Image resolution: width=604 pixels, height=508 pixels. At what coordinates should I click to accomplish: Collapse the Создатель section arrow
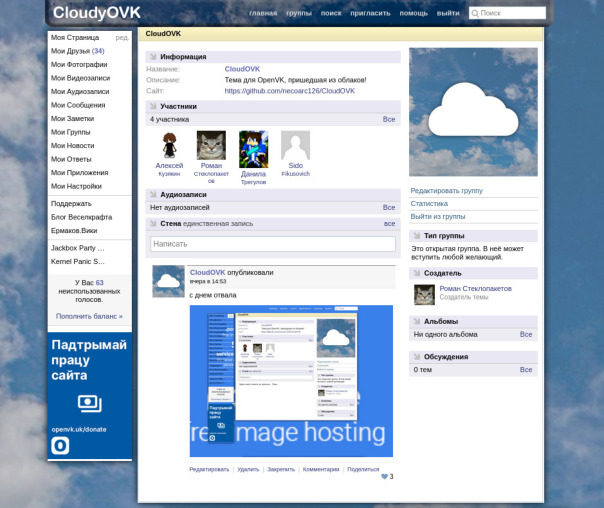[x=417, y=273]
